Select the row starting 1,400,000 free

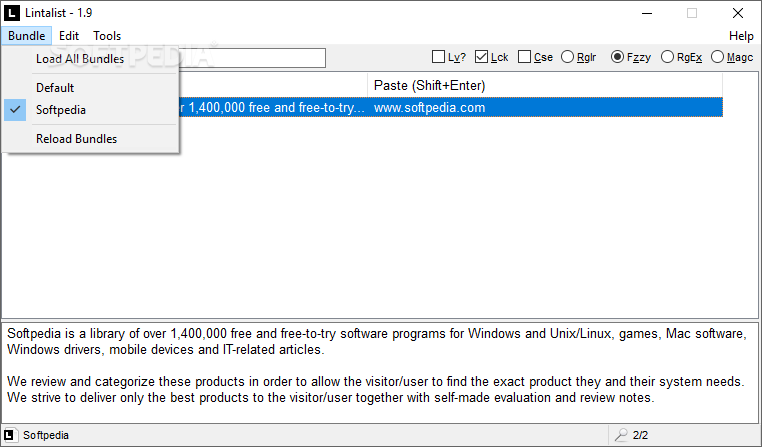click(450, 107)
